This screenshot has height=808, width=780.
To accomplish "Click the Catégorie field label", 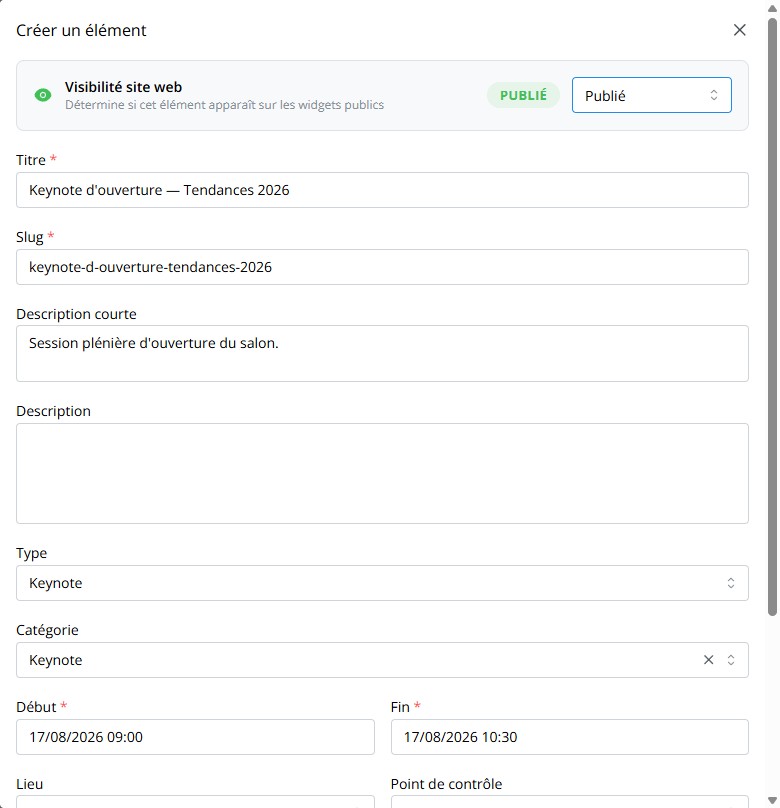I will pyautogui.click(x=47, y=630).
